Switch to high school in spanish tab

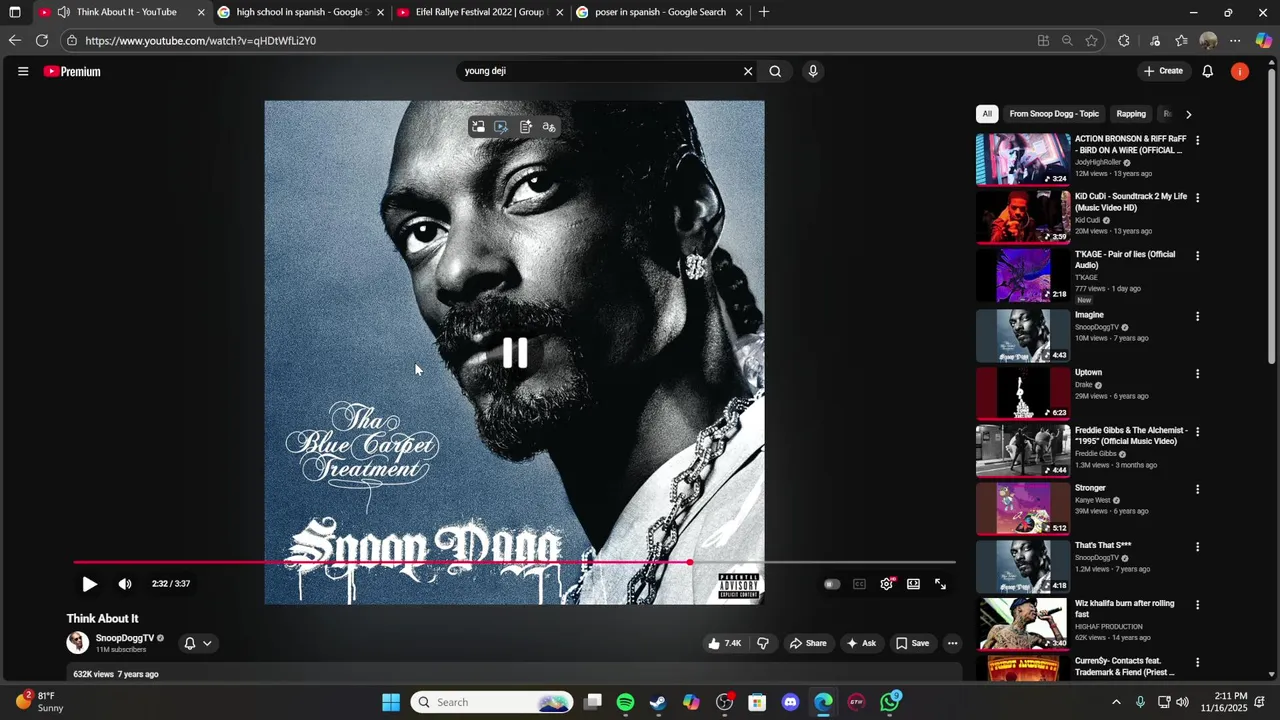302,12
